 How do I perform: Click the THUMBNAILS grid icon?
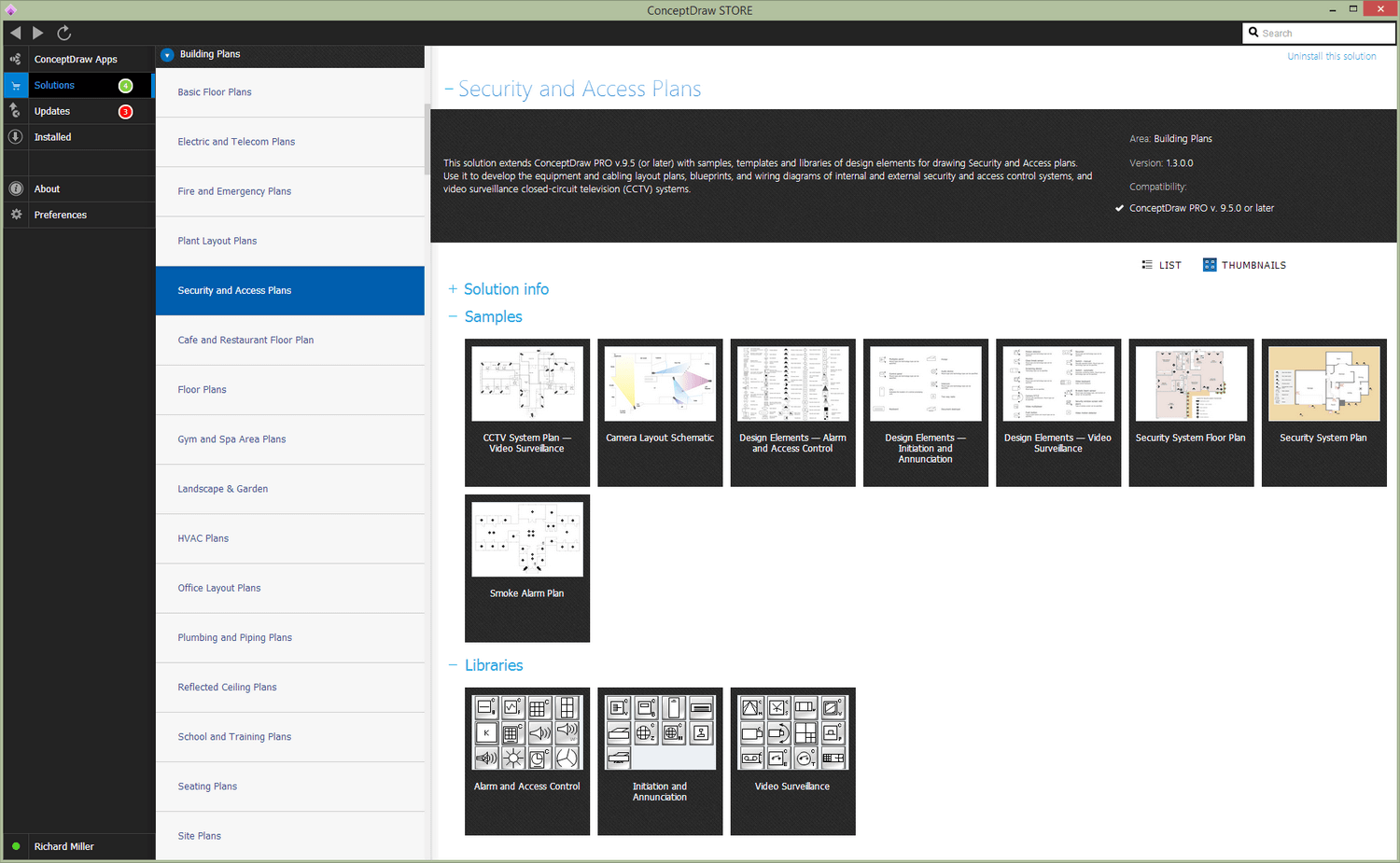(1210, 265)
